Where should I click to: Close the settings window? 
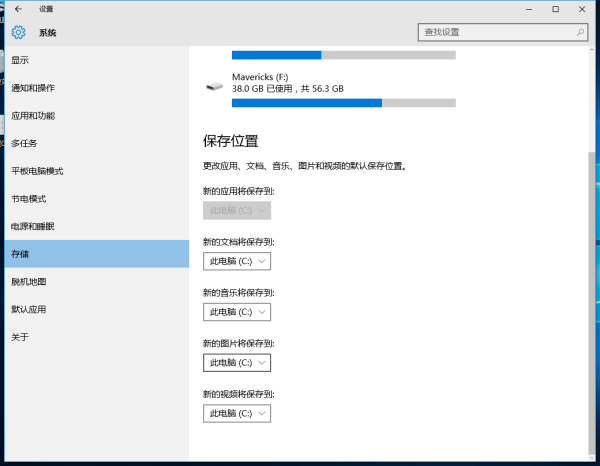(582, 9)
